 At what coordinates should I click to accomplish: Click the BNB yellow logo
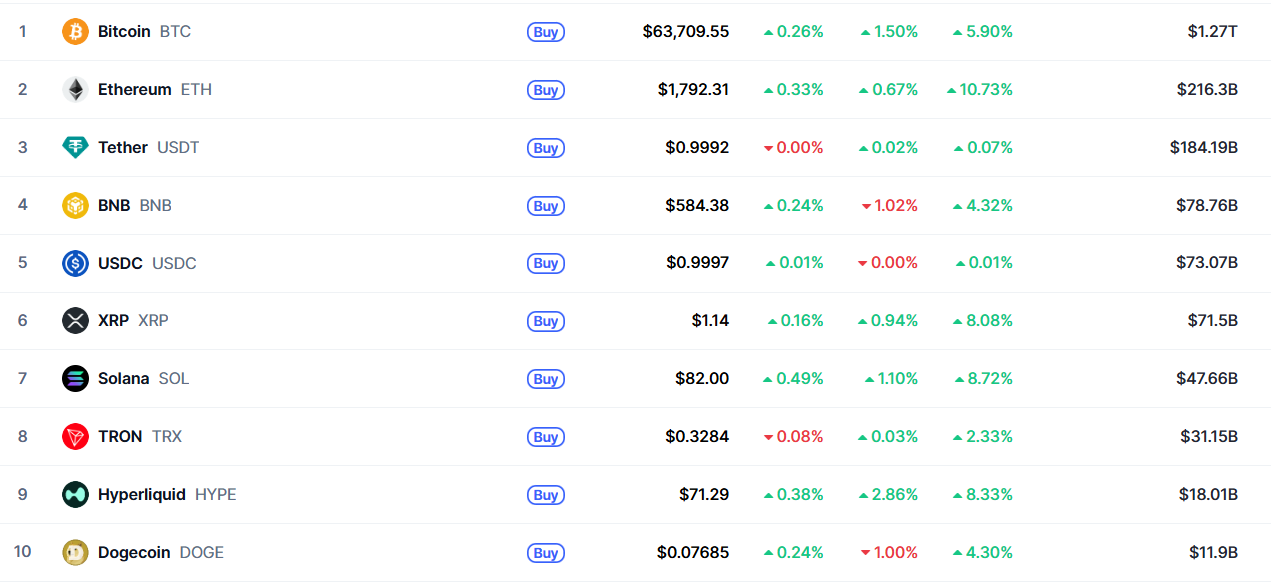[x=75, y=205]
